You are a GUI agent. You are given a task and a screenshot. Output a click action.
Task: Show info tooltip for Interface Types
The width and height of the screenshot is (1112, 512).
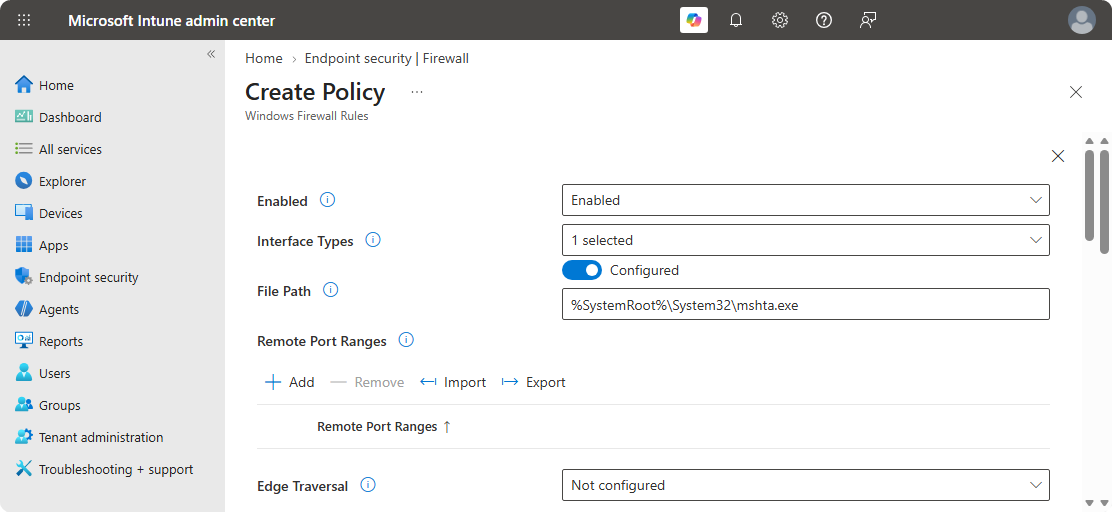coord(373,240)
